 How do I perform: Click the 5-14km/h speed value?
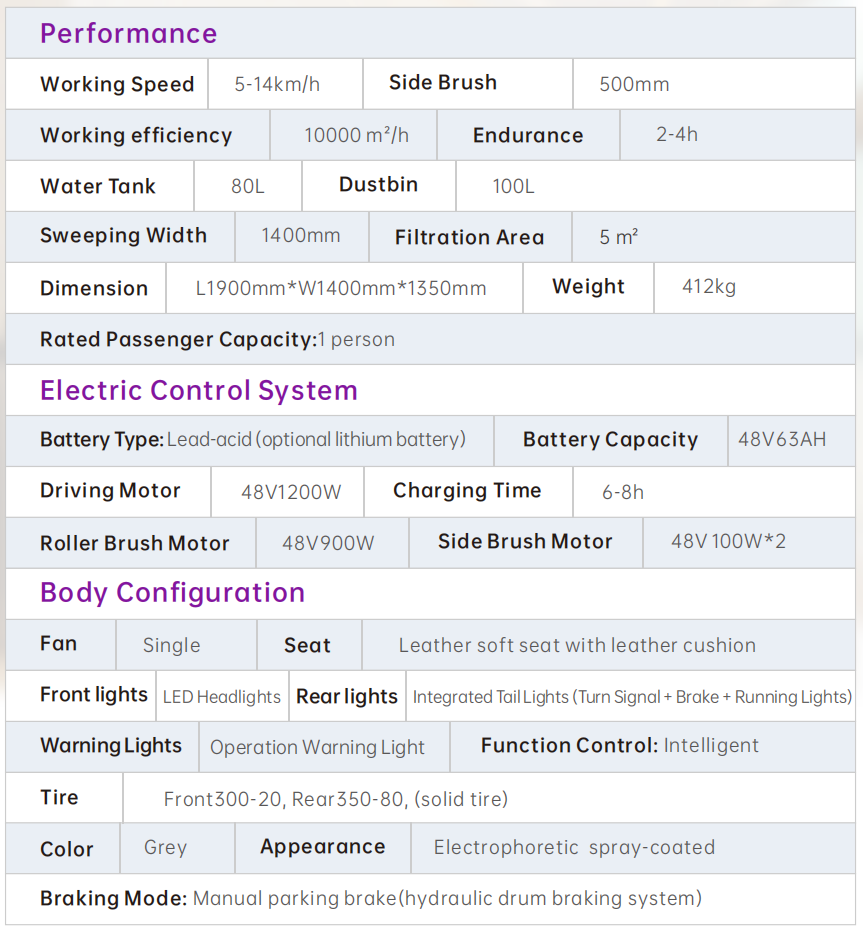point(277,84)
